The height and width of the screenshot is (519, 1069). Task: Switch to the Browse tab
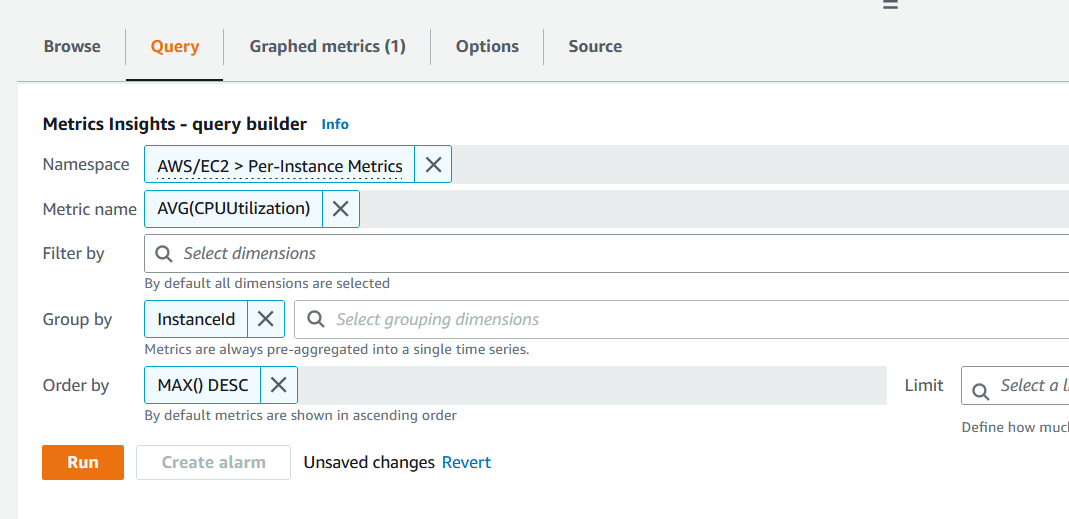click(x=72, y=46)
